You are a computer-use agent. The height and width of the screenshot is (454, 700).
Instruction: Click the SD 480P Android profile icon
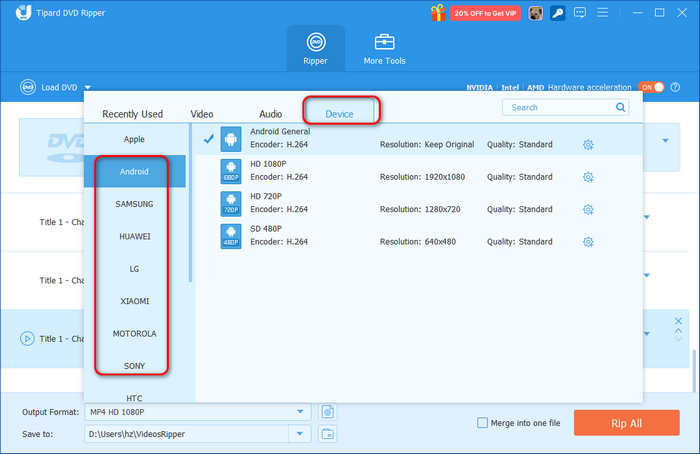coord(231,236)
